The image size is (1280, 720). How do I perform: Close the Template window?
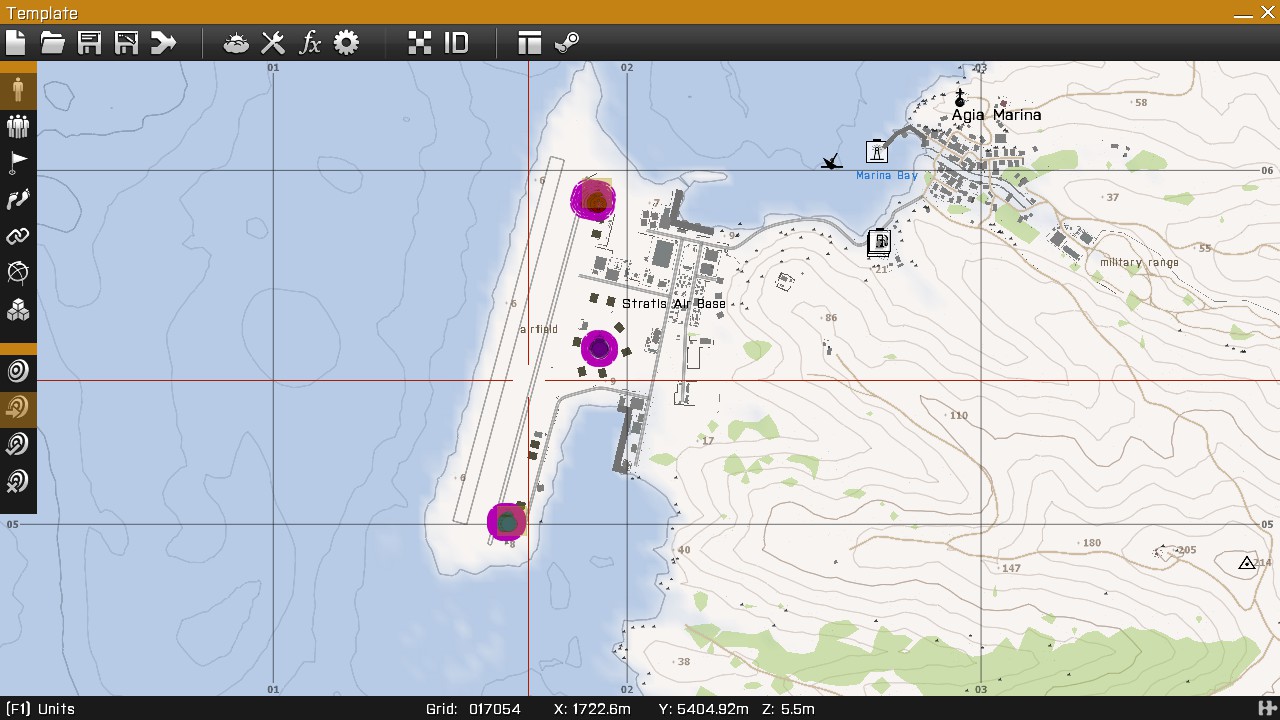(x=1268, y=14)
